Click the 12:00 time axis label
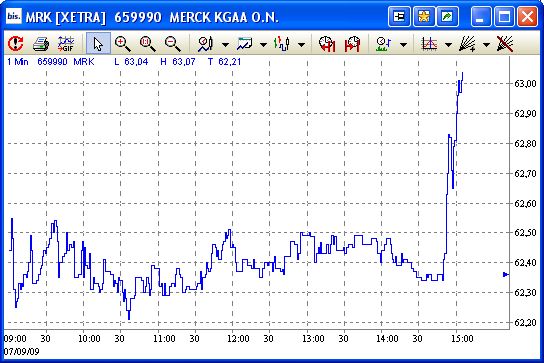This screenshot has height=363, width=544. [238, 338]
